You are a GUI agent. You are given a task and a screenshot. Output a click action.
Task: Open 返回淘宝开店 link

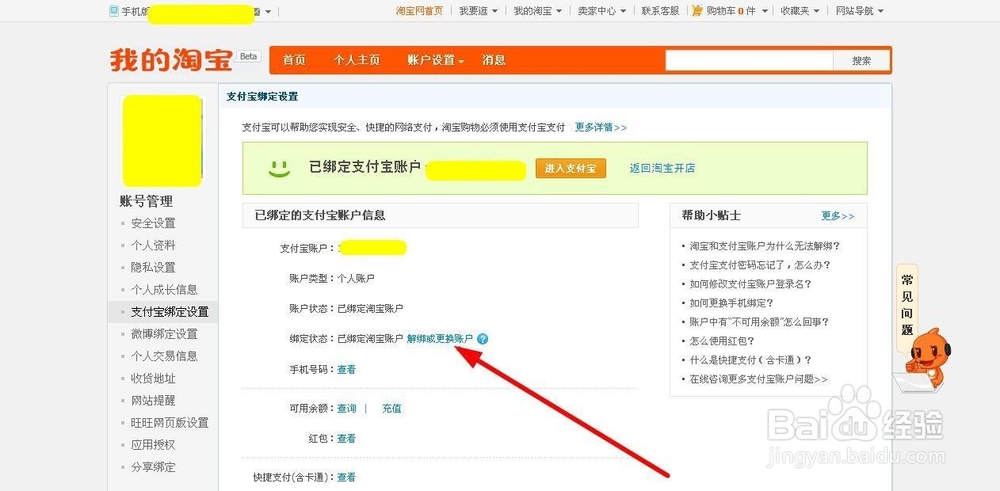pos(662,168)
